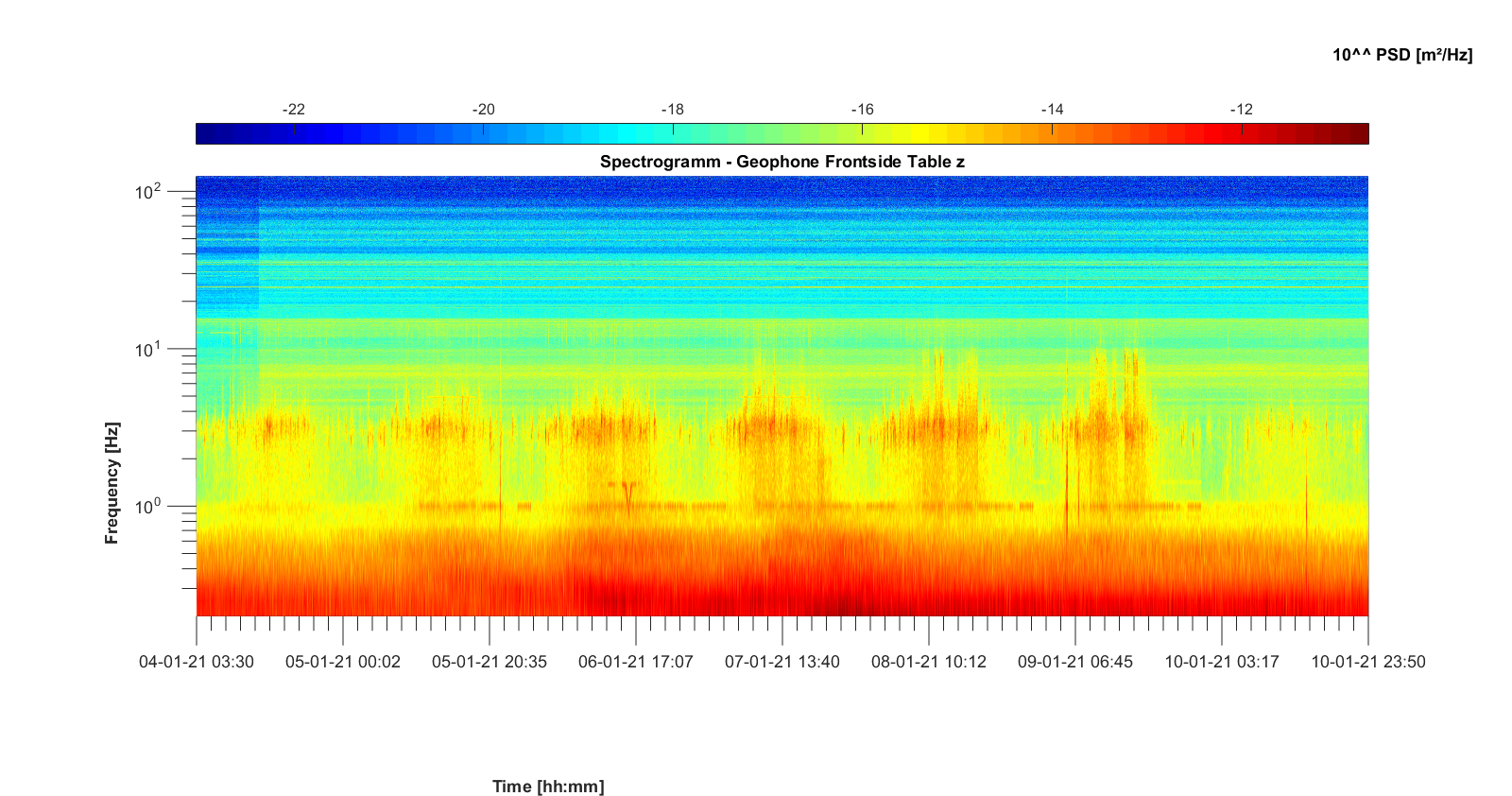Viewport: 1512px width, 796px height.
Task: Click the time label '05-01-21 20:35'
Action: (x=490, y=662)
